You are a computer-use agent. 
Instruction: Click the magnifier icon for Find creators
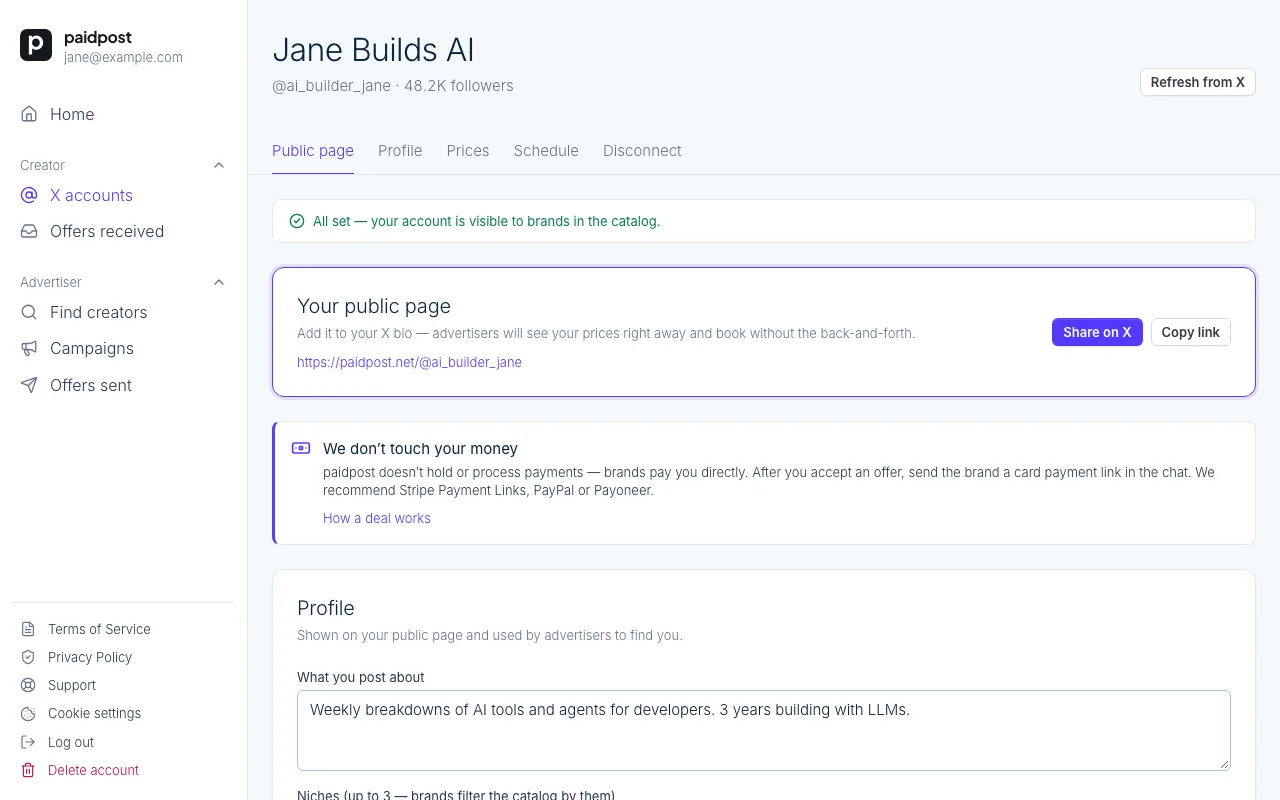tap(29, 312)
